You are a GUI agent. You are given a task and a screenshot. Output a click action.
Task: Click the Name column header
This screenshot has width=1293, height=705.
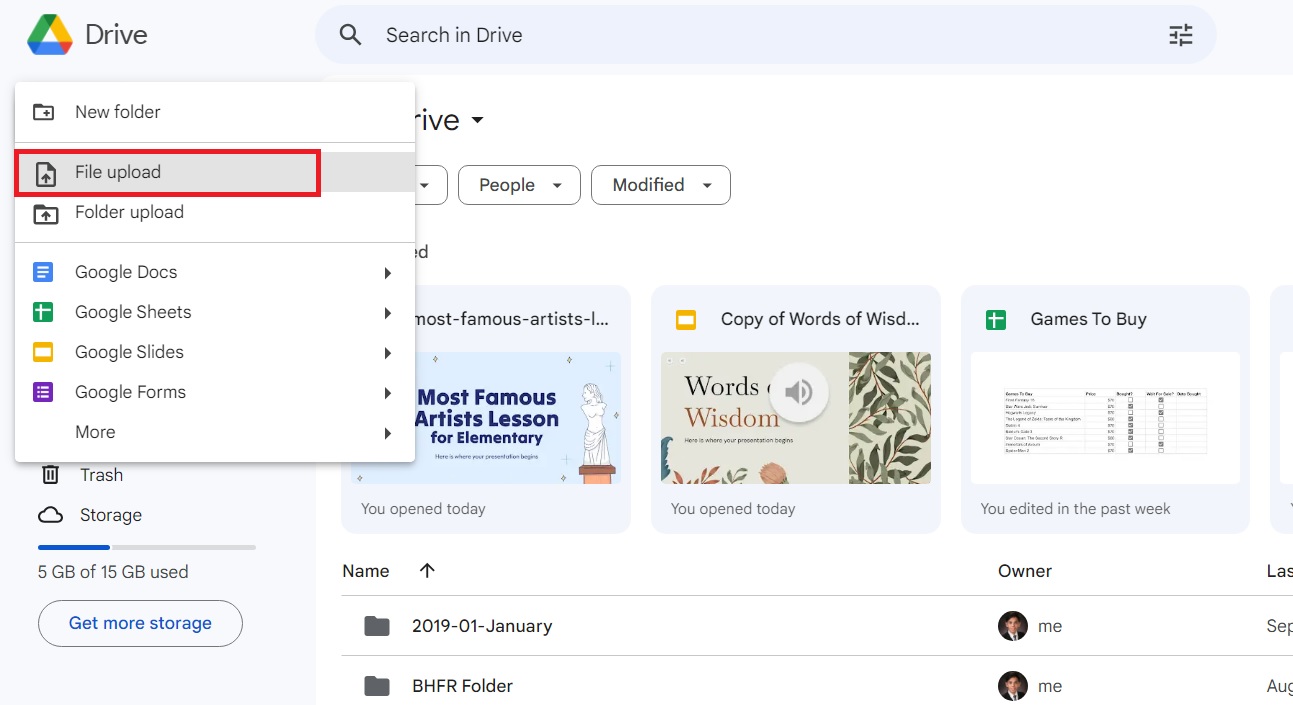365,571
